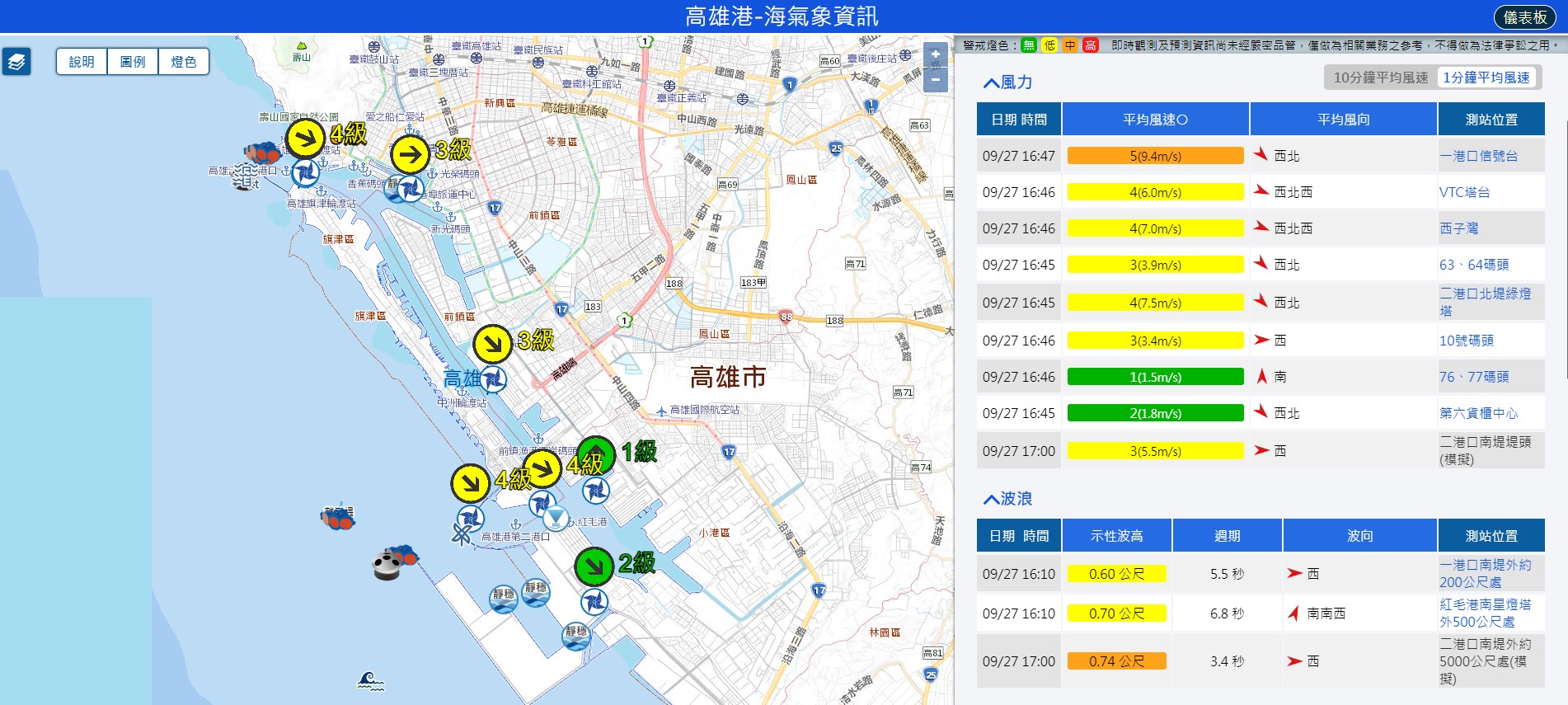1568x705 pixels.
Task: Open the 圖例 legend tab
Action: click(x=133, y=62)
